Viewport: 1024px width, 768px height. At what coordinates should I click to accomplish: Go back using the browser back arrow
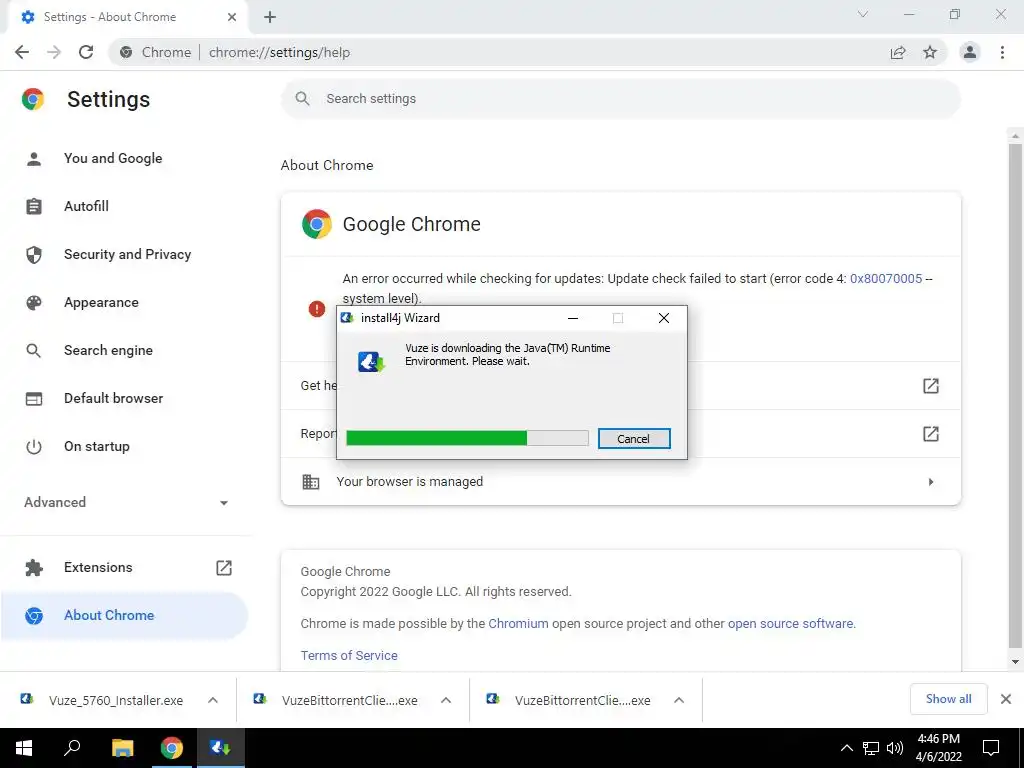click(x=22, y=52)
